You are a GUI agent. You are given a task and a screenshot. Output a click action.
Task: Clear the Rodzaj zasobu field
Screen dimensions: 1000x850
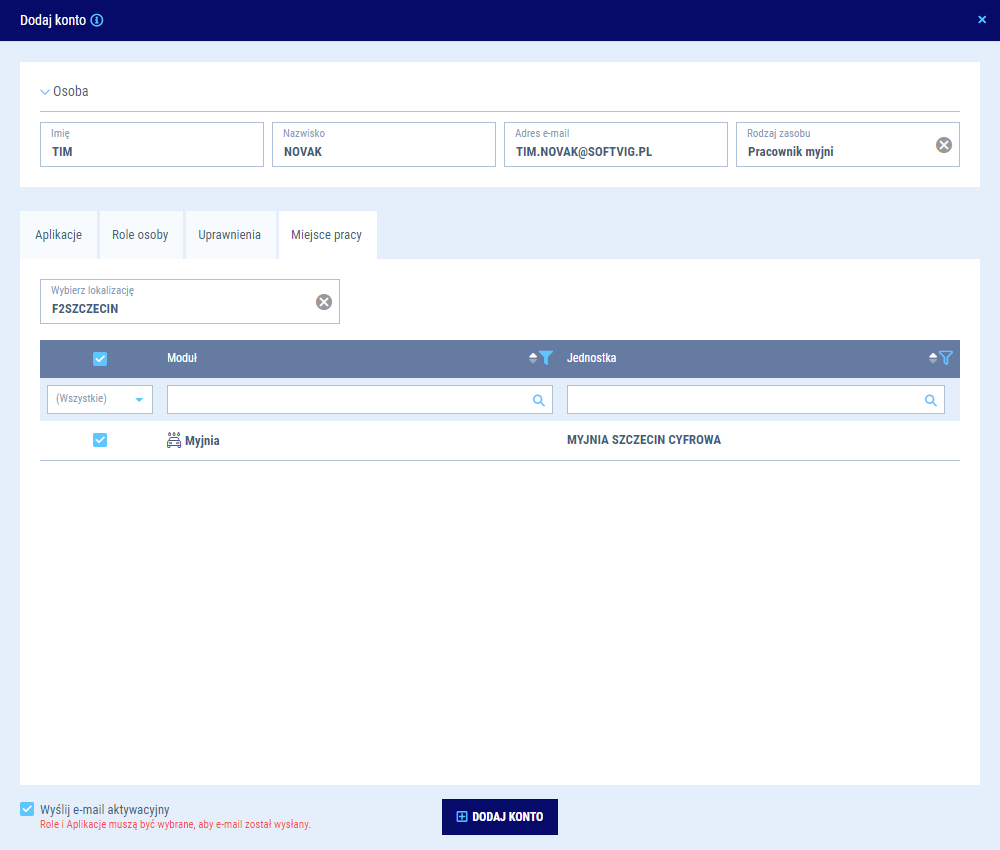(943, 145)
